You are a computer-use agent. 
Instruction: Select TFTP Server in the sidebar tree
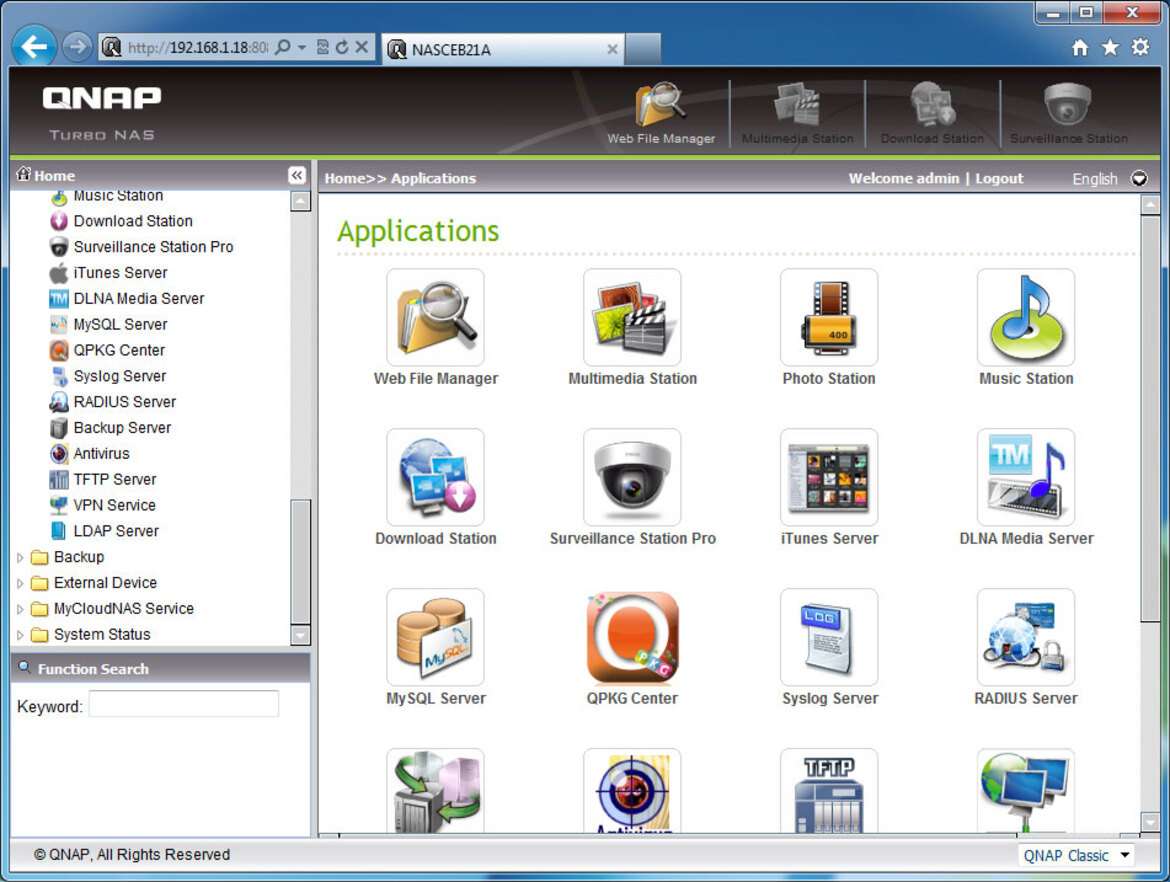[115, 479]
